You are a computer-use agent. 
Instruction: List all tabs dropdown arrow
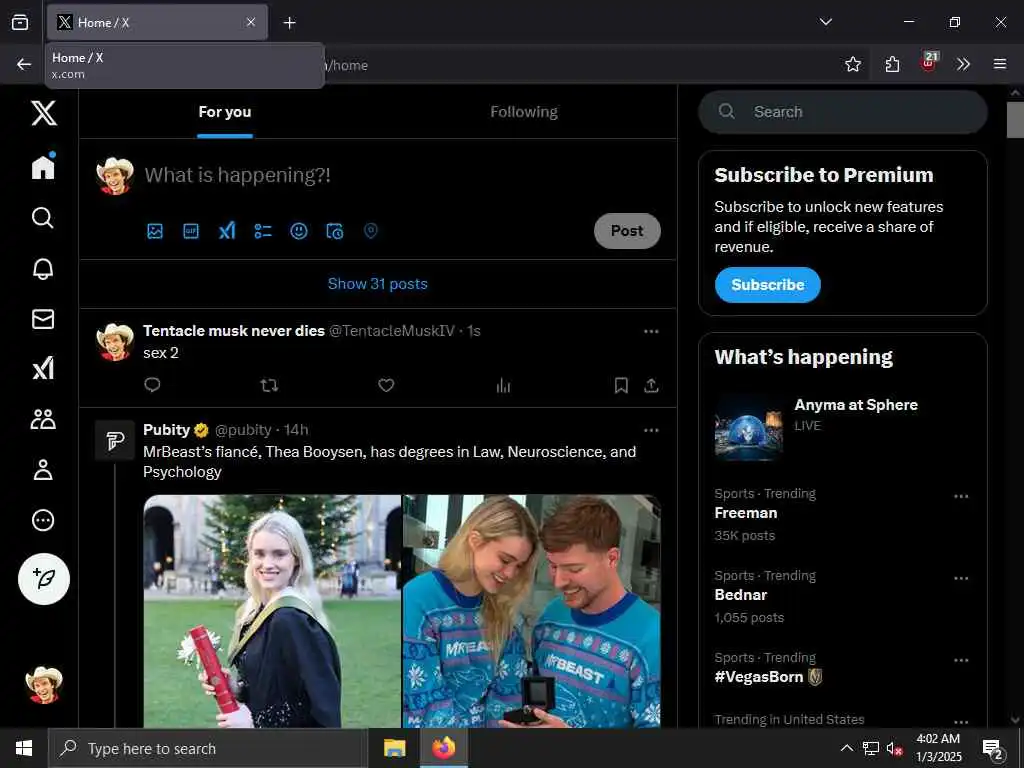[x=825, y=22]
